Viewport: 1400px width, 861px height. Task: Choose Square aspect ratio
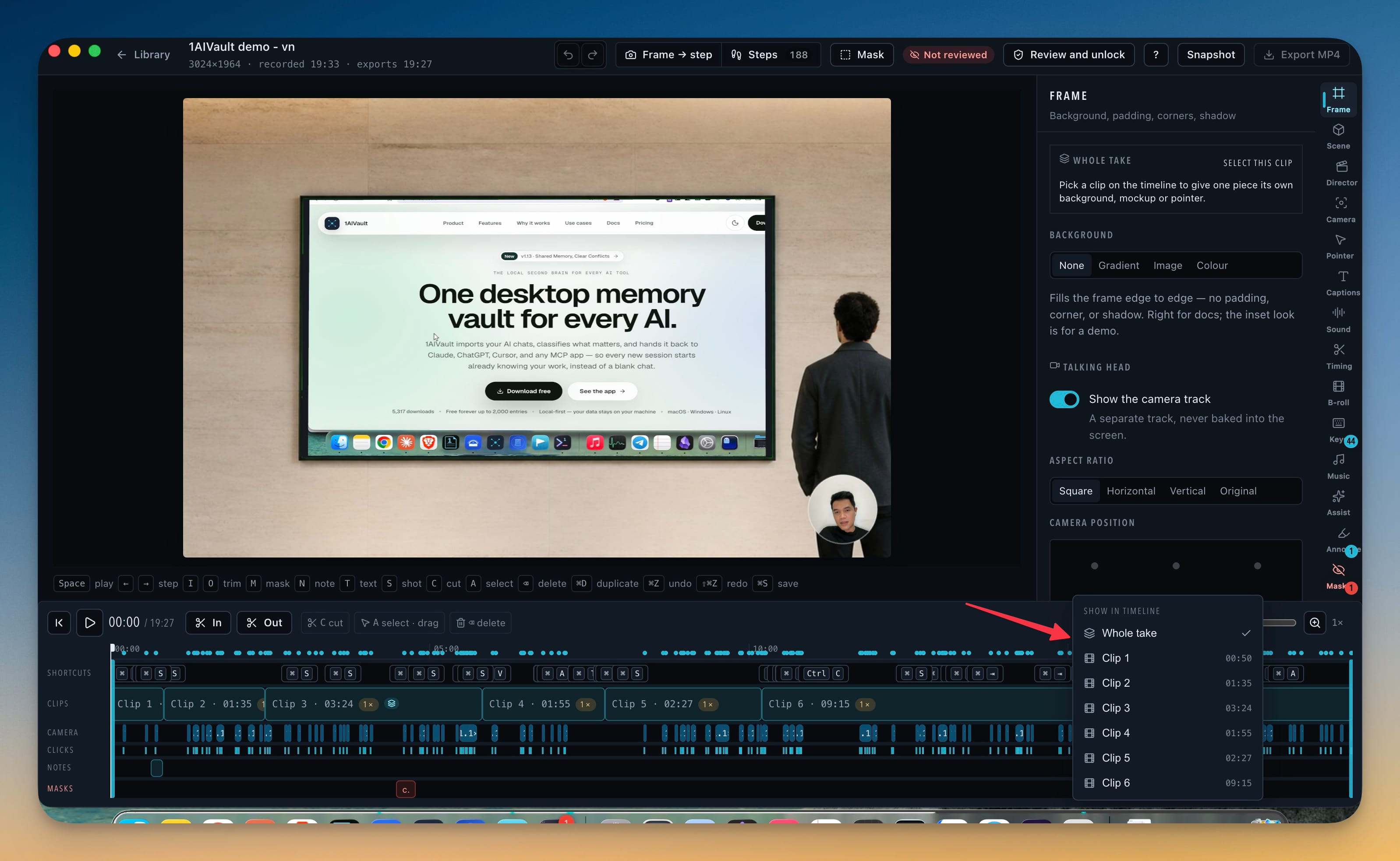[1075, 491]
